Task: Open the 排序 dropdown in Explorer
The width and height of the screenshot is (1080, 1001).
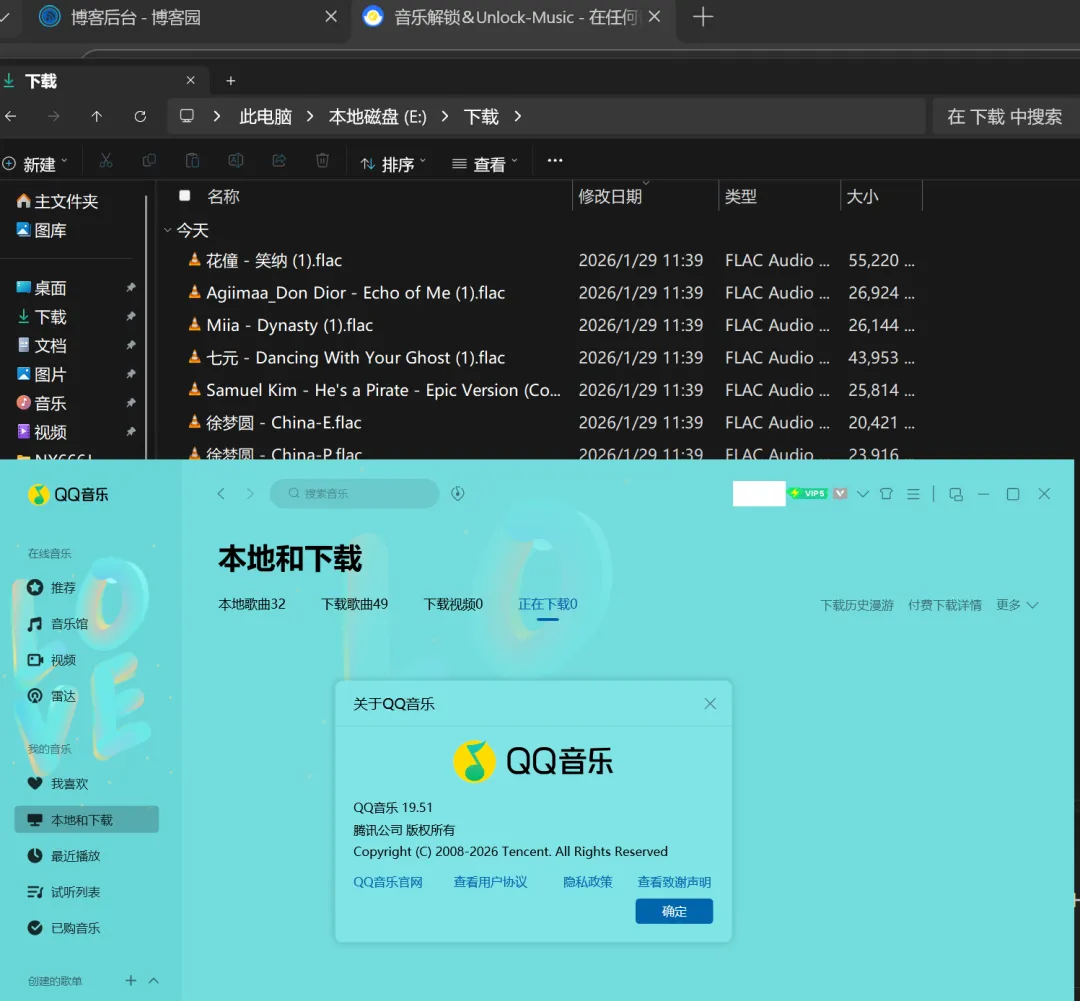Action: [x=393, y=164]
